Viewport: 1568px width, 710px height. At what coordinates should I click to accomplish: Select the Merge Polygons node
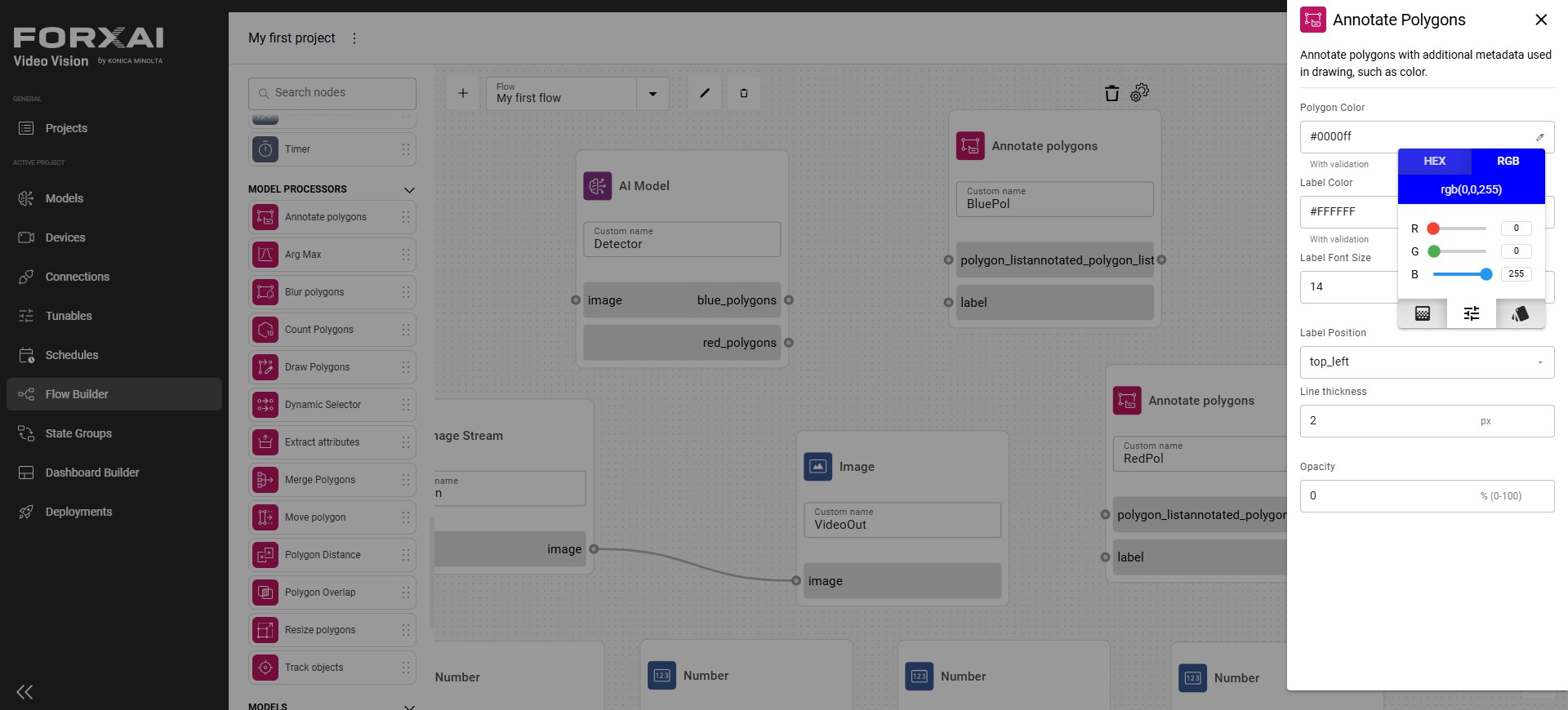click(332, 480)
